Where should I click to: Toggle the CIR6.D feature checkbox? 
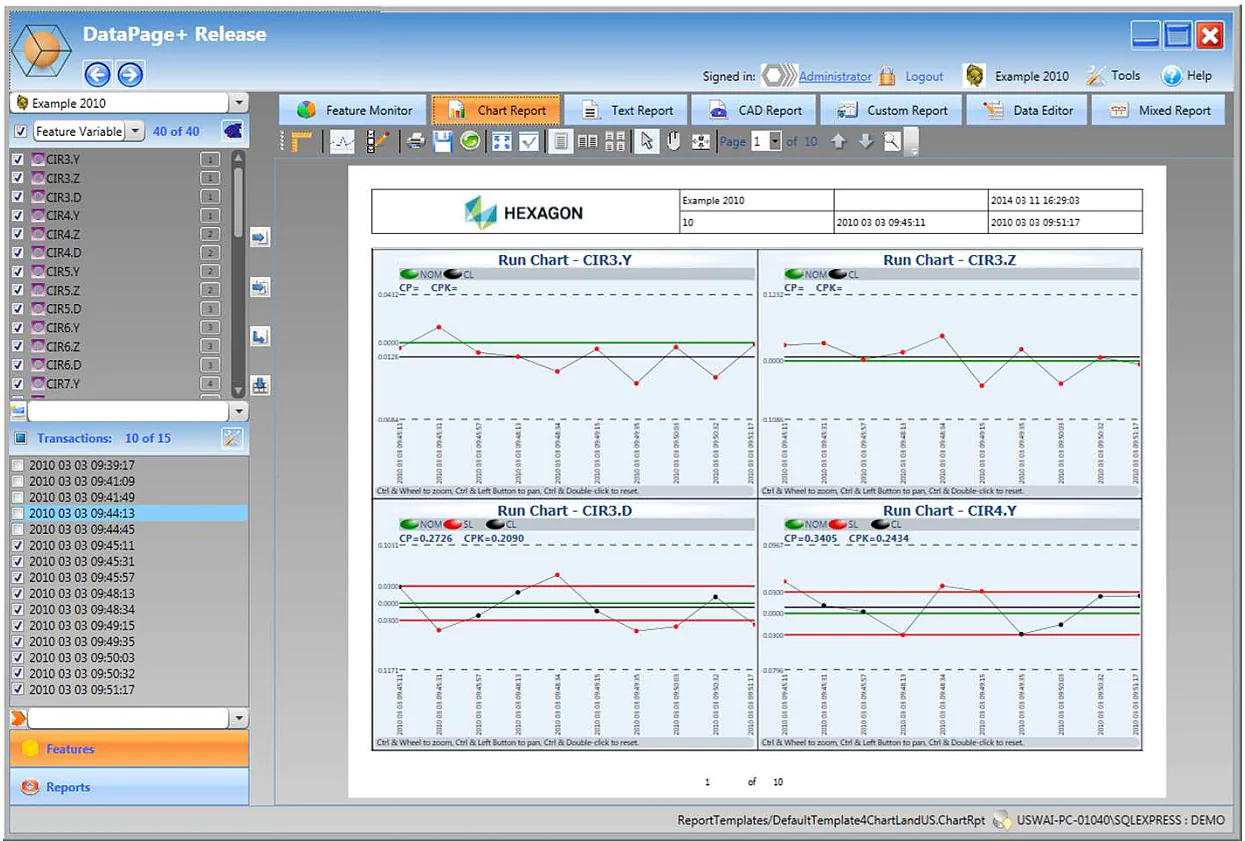coord(17,365)
